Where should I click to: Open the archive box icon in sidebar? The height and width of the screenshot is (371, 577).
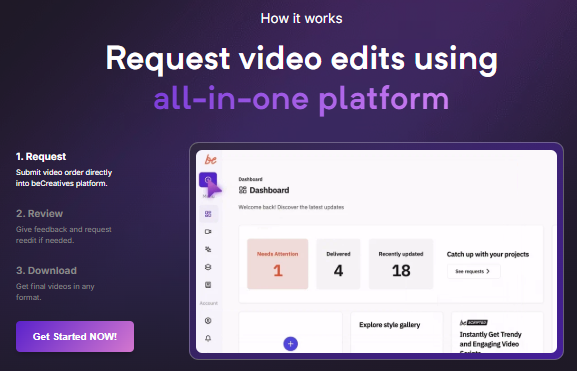[208, 285]
